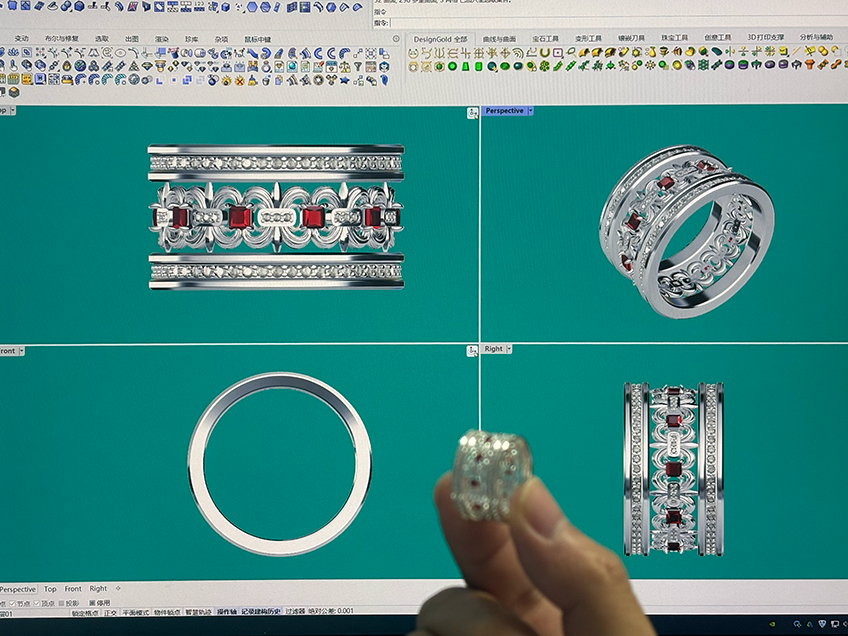This screenshot has width=848, height=636.
Task: Switch to the Perspective viewport tab at bottom
Action: click(x=18, y=589)
